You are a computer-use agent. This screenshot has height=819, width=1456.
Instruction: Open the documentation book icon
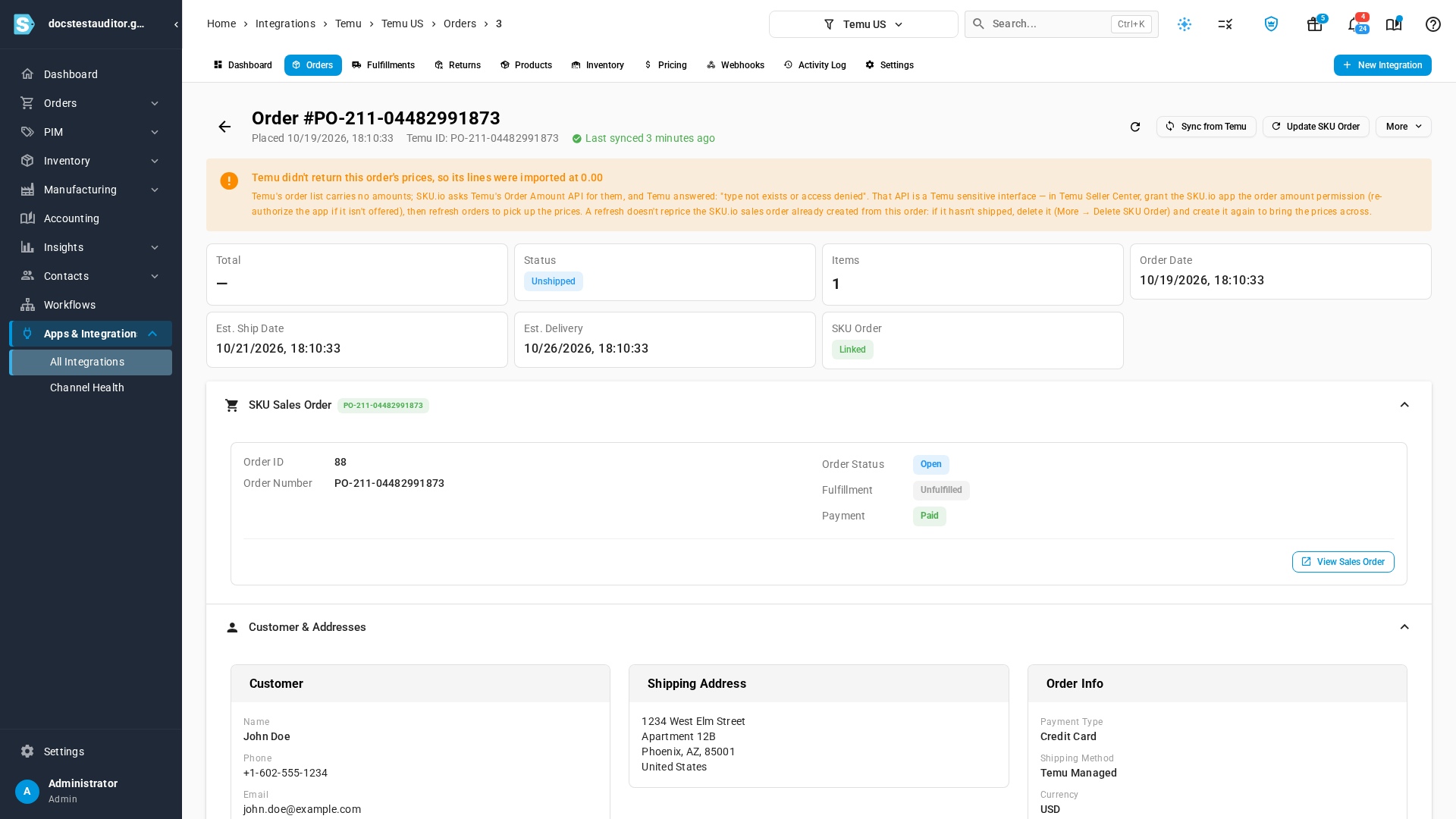[x=1394, y=24]
